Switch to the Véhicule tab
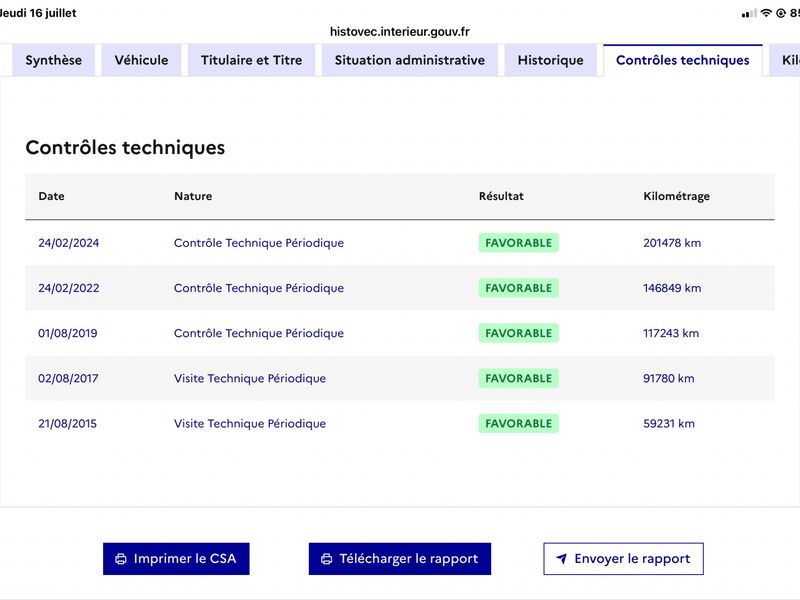800x600 pixels. point(141,60)
